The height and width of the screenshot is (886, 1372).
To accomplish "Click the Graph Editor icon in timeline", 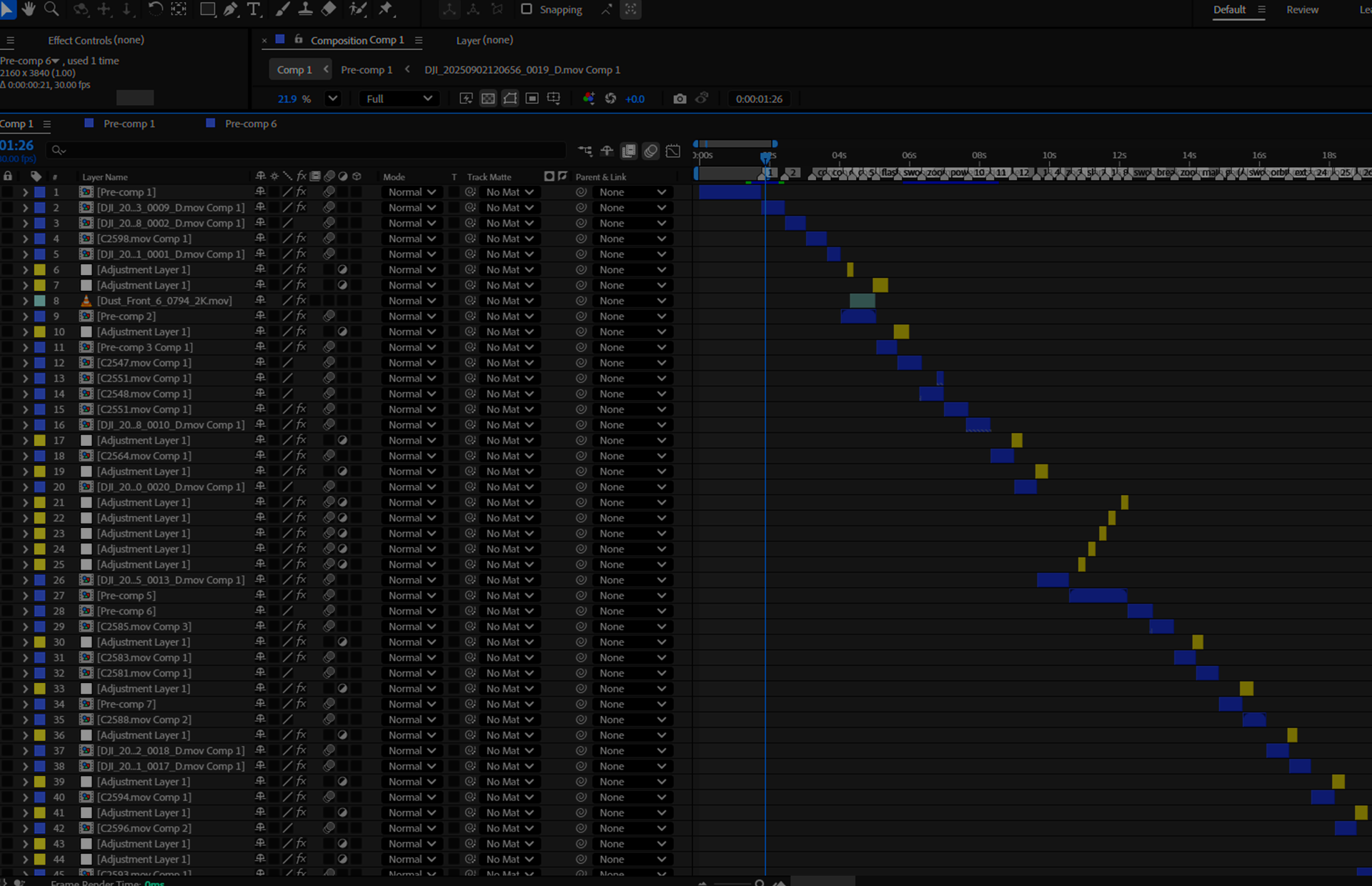I will (x=672, y=151).
